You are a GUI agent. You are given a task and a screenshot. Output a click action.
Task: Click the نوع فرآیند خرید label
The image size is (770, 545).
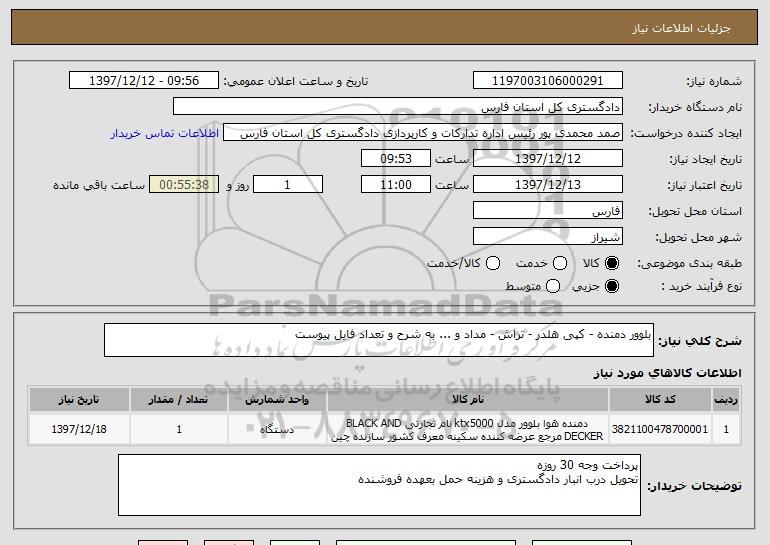(x=702, y=286)
